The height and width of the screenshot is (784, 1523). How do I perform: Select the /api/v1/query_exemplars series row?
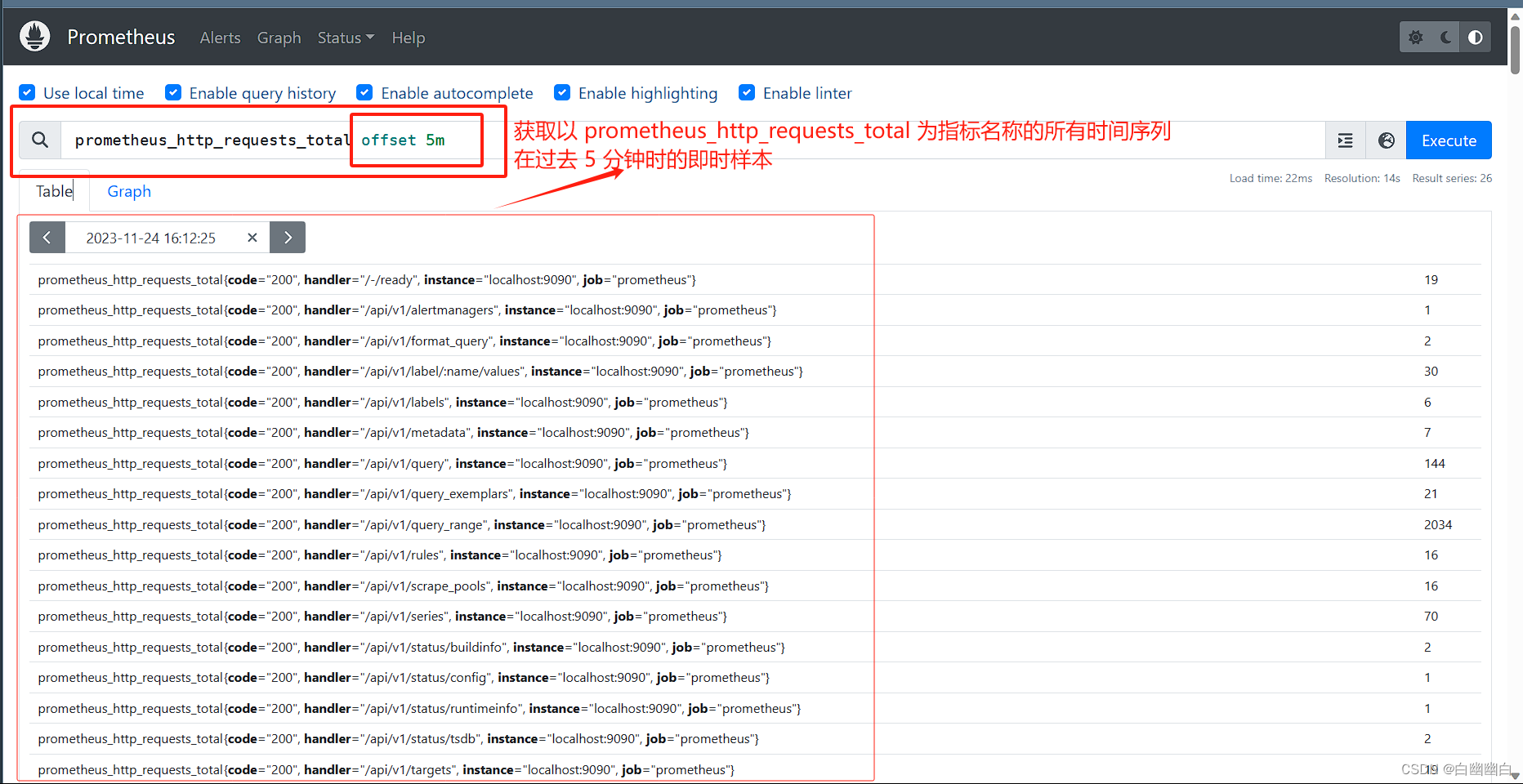(755, 494)
